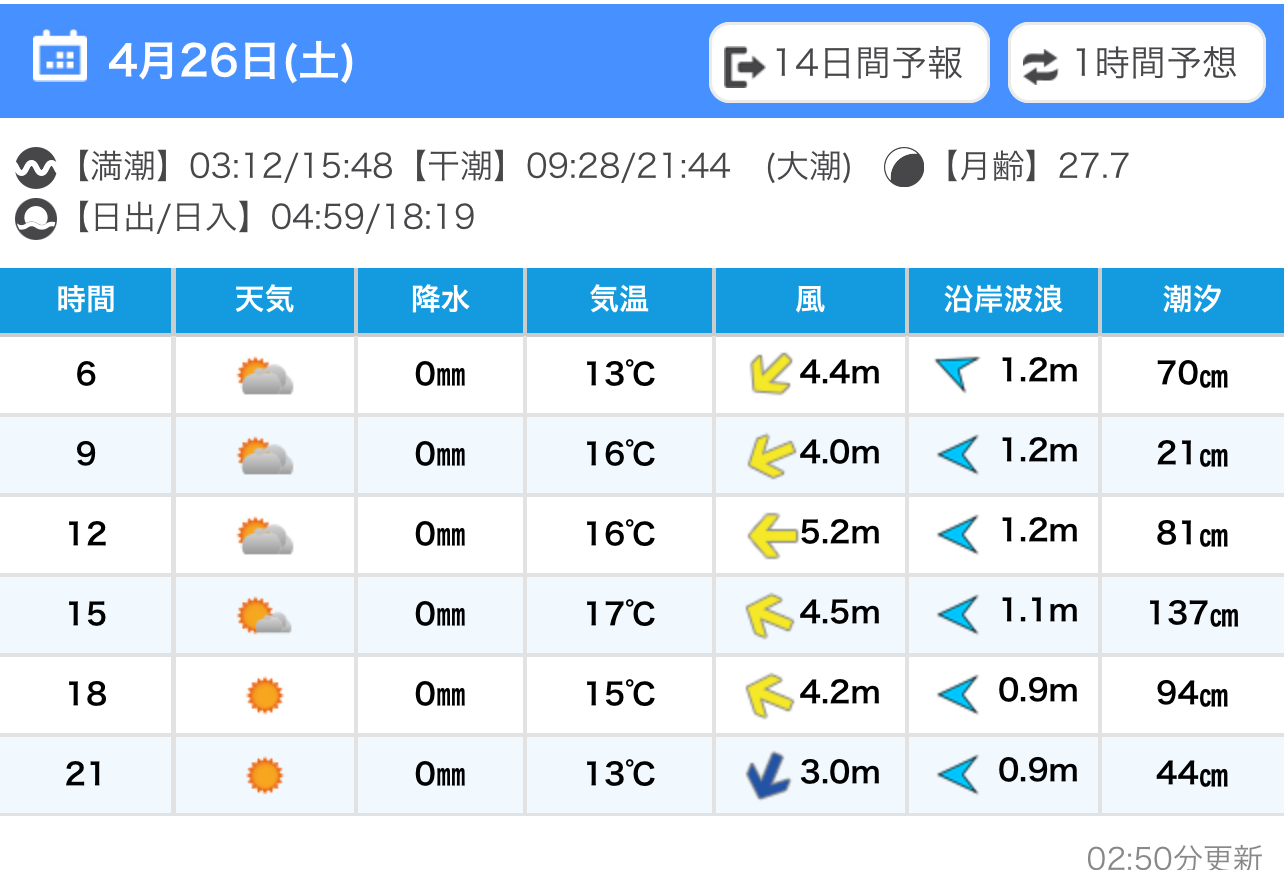This screenshot has height=870, width=1284.
Task: Click the 02:50分更新 update timestamp
Action: click(x=1175, y=857)
